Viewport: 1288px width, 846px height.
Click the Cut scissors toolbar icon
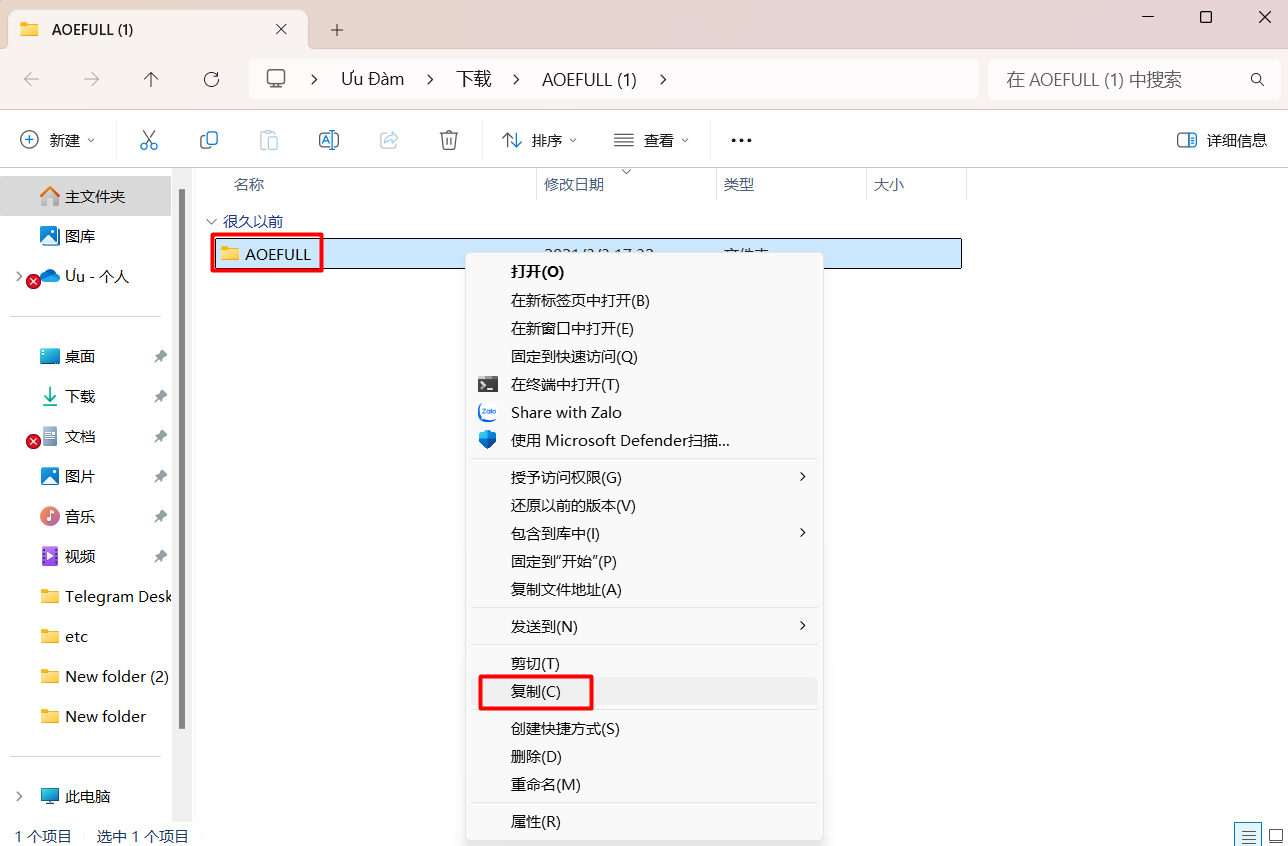coord(149,140)
